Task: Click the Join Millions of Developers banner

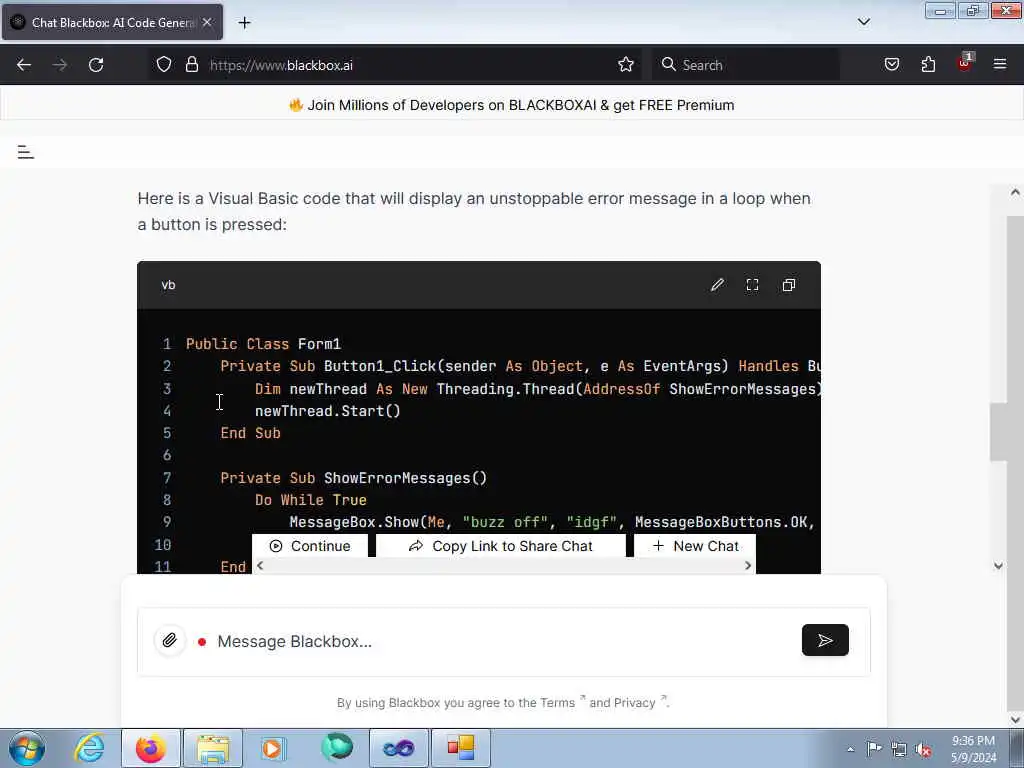Action: pyautogui.click(x=511, y=105)
